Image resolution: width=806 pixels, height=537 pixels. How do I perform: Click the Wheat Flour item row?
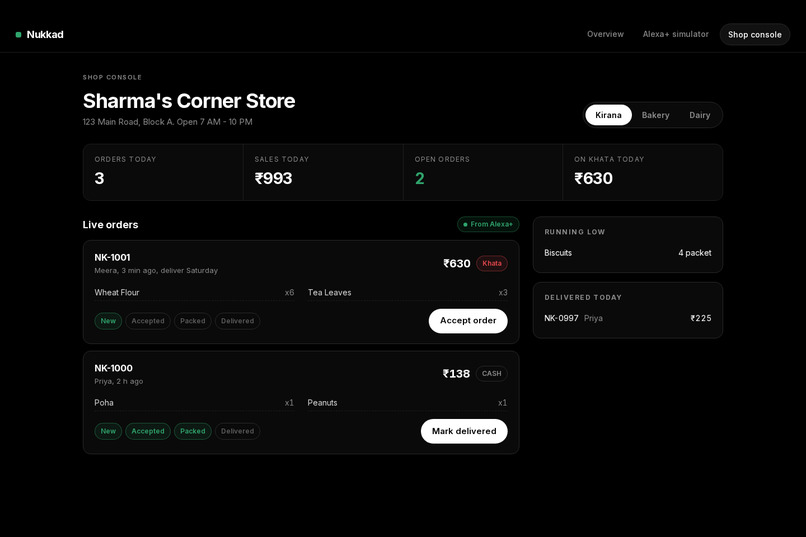click(194, 292)
